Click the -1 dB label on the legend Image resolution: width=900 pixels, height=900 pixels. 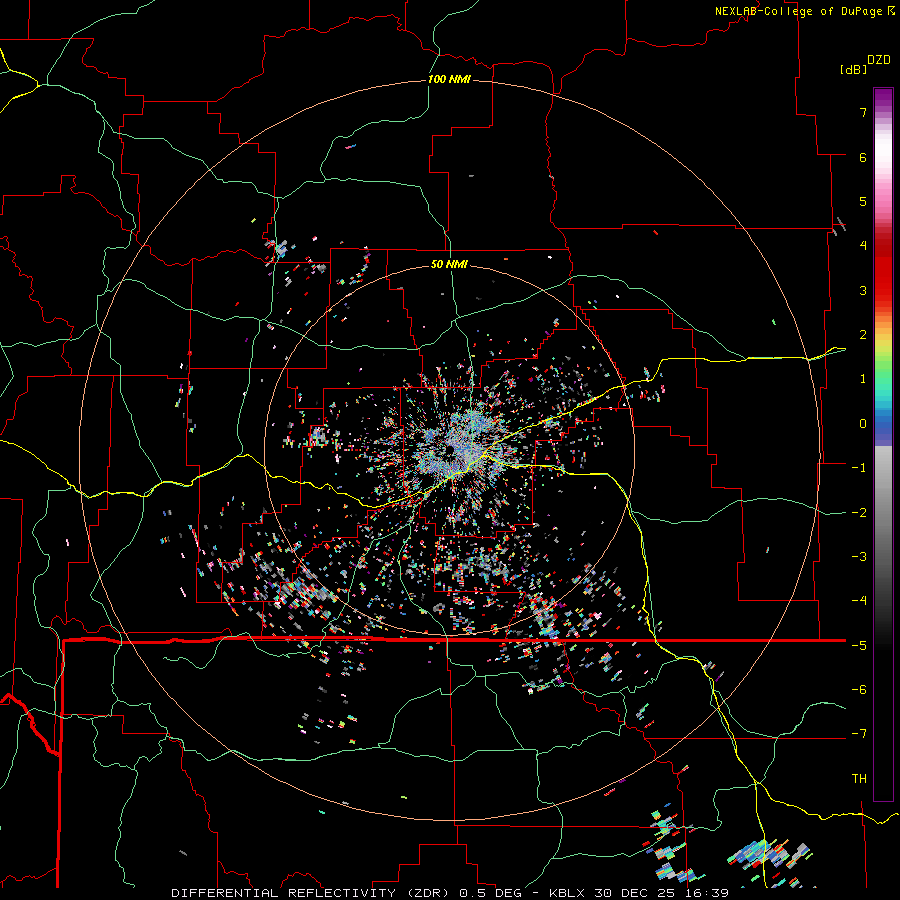click(859, 468)
